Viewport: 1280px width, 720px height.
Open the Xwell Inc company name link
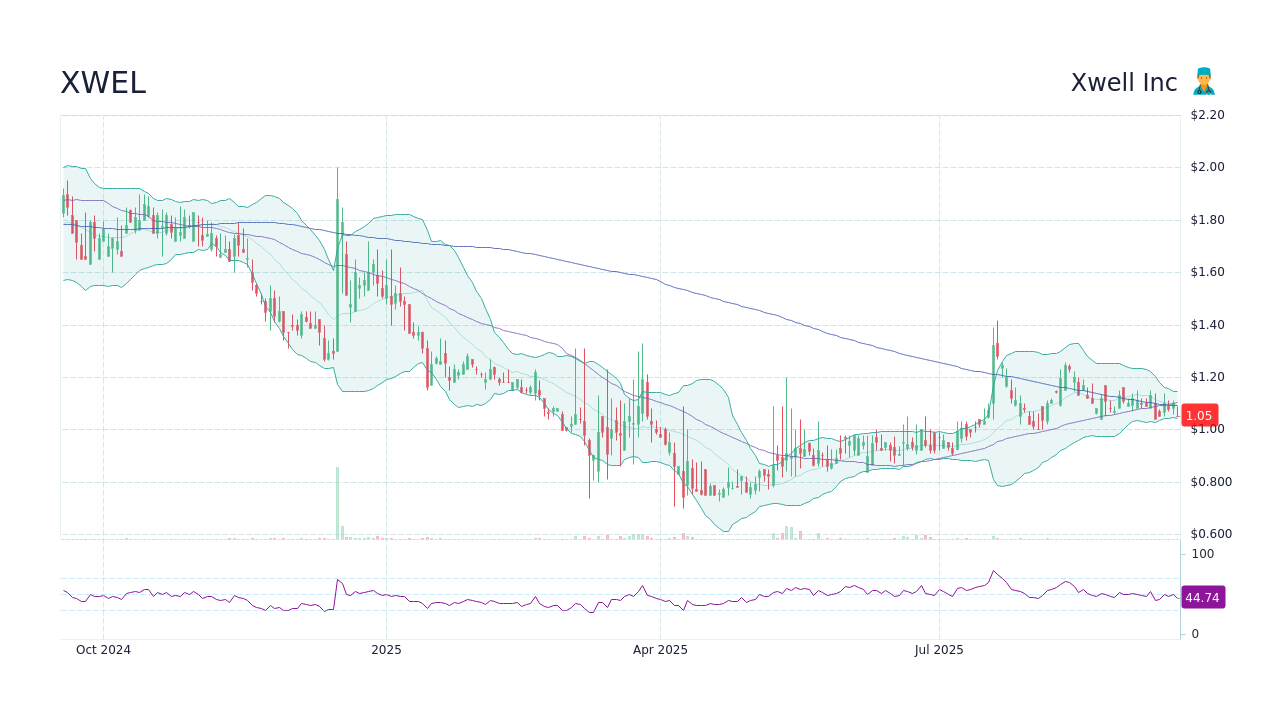click(1124, 82)
